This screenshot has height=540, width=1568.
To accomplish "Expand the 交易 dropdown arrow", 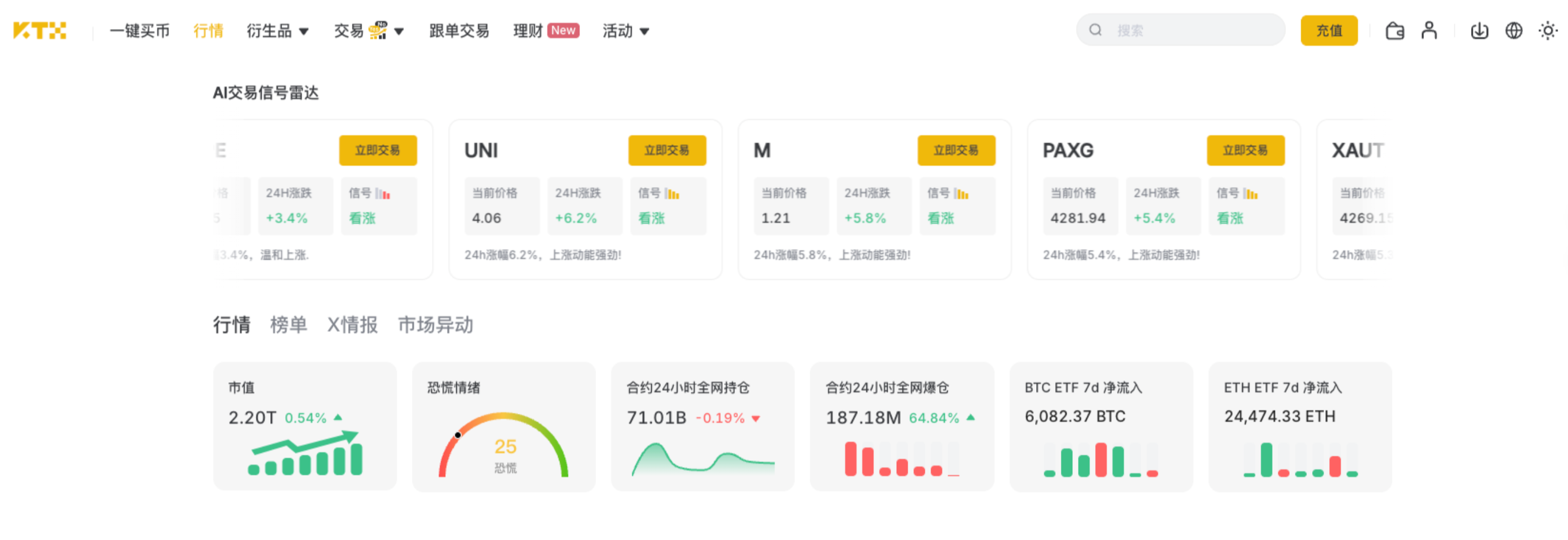I will 399,31.
